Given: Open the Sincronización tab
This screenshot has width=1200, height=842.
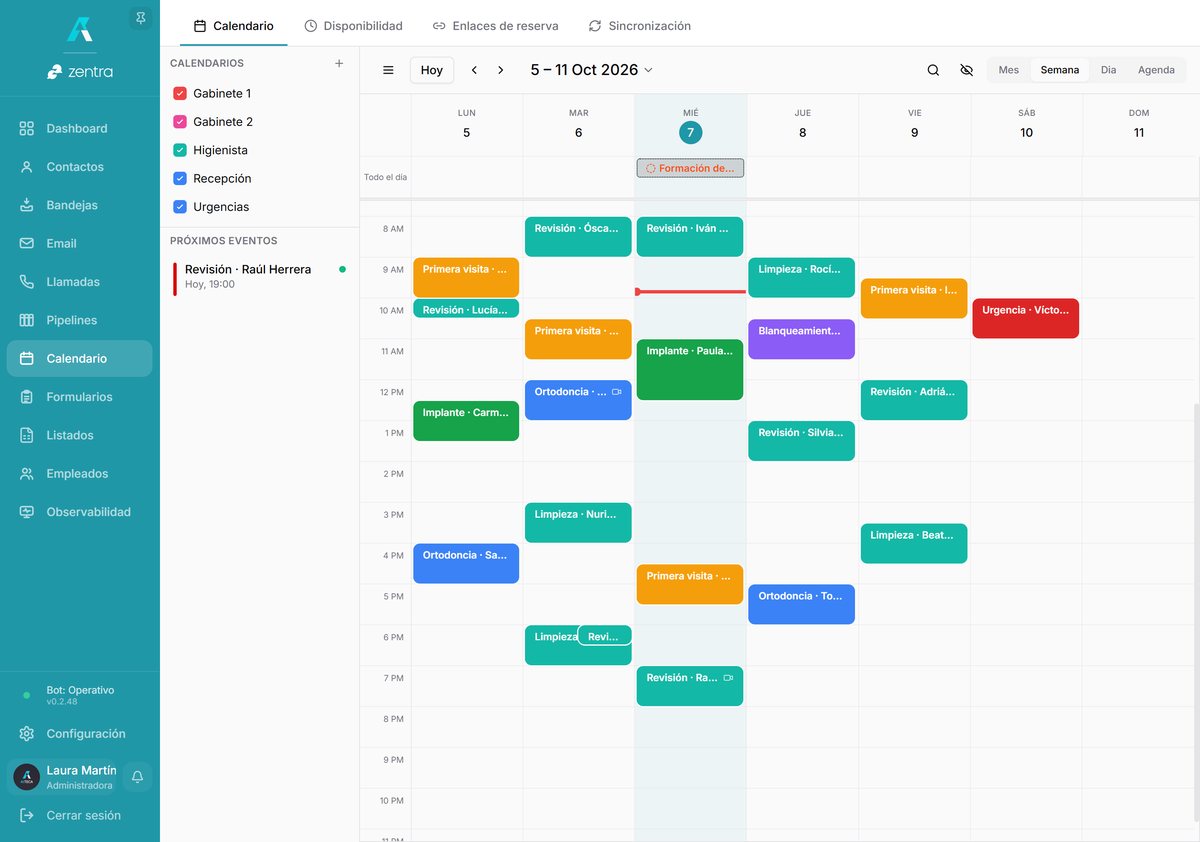Looking at the screenshot, I should tap(639, 26).
